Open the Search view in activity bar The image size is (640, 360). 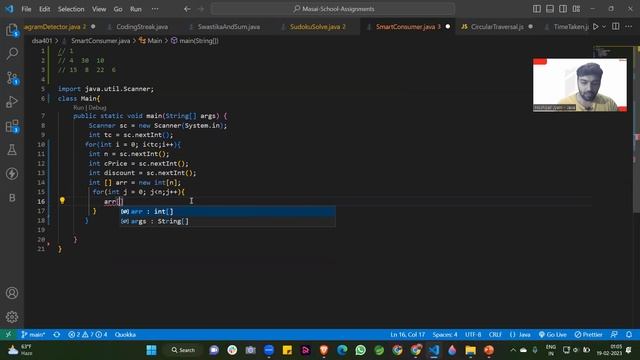tap(12, 53)
